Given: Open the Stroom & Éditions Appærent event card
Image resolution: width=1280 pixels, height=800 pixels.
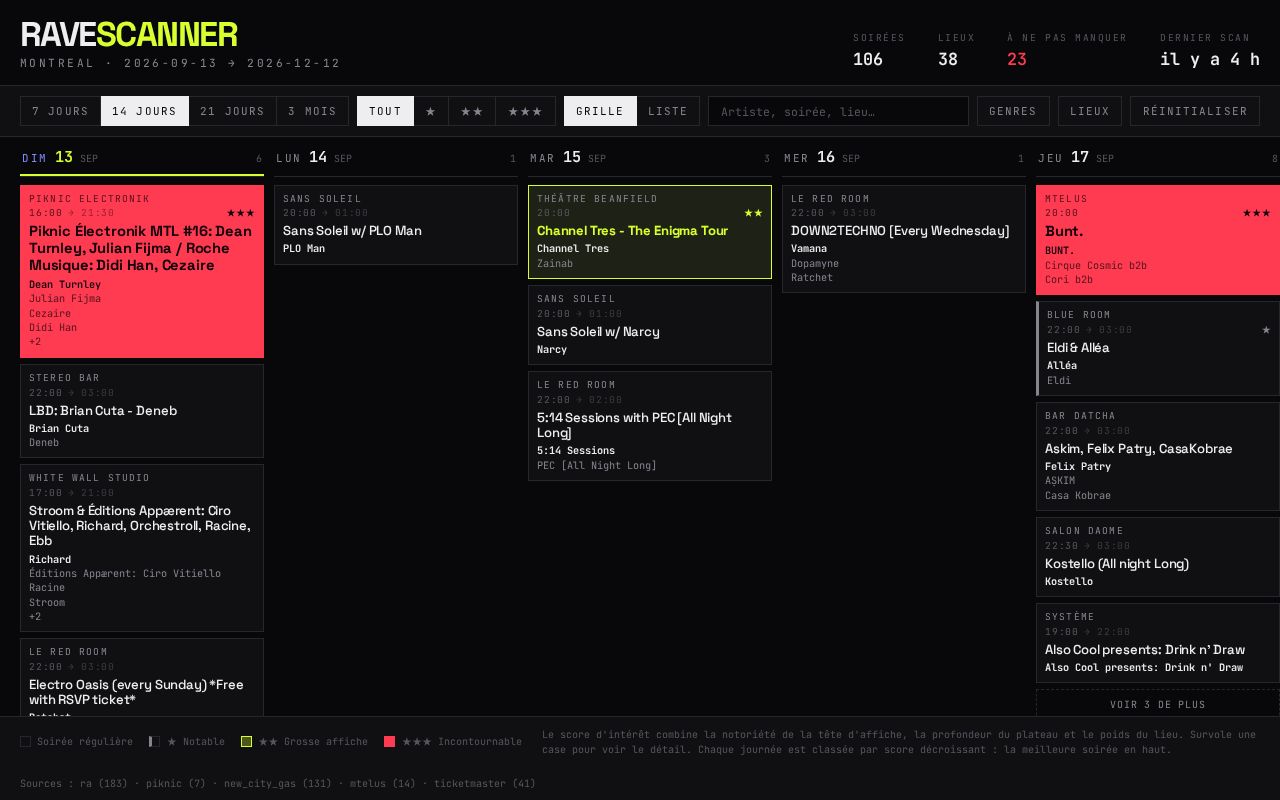Looking at the screenshot, I should click(142, 548).
